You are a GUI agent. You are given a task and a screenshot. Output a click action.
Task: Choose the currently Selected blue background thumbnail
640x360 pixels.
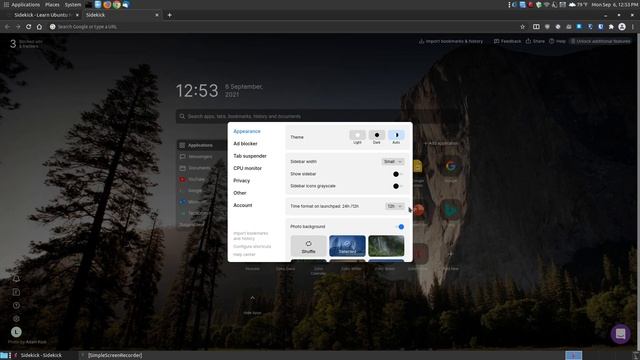click(347, 246)
